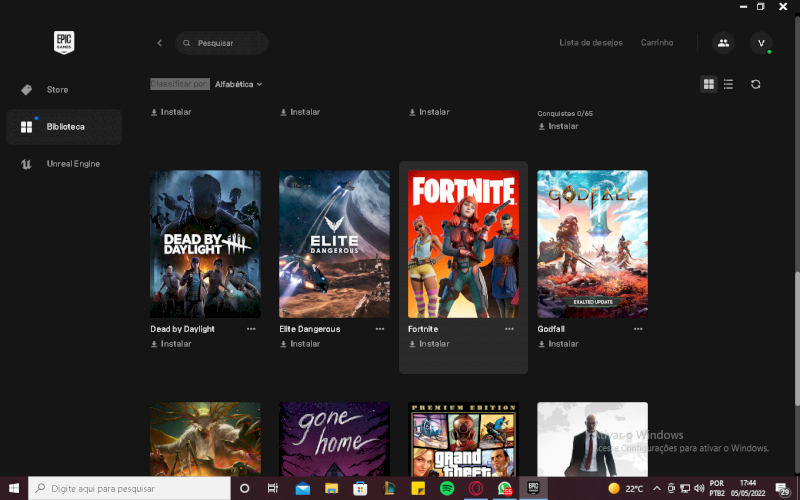The height and width of the screenshot is (500, 800).
Task: Open the Store section
Action: point(64,90)
